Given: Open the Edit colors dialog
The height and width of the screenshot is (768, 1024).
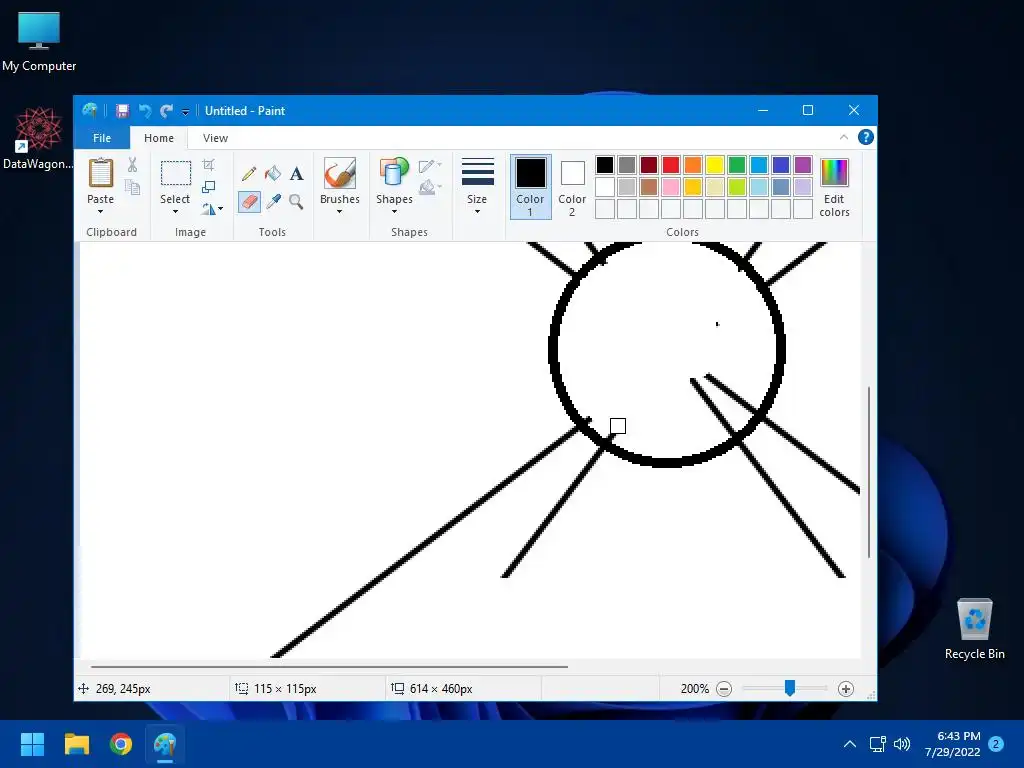Looking at the screenshot, I should tap(834, 187).
